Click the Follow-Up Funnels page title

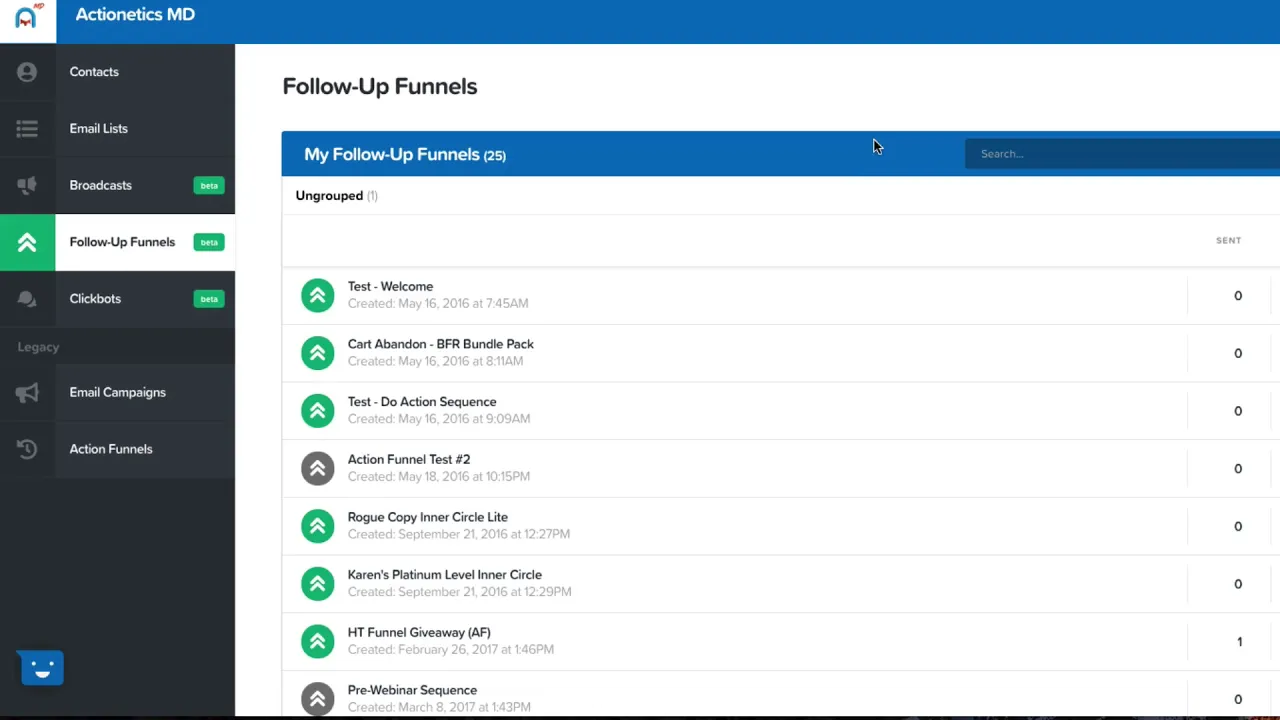(380, 87)
